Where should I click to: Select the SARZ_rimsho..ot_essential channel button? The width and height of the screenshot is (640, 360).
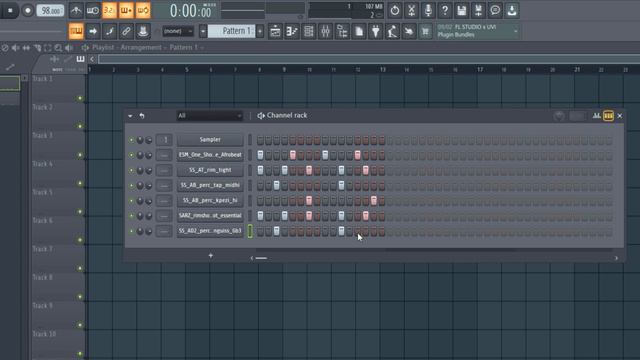[x=210, y=216]
